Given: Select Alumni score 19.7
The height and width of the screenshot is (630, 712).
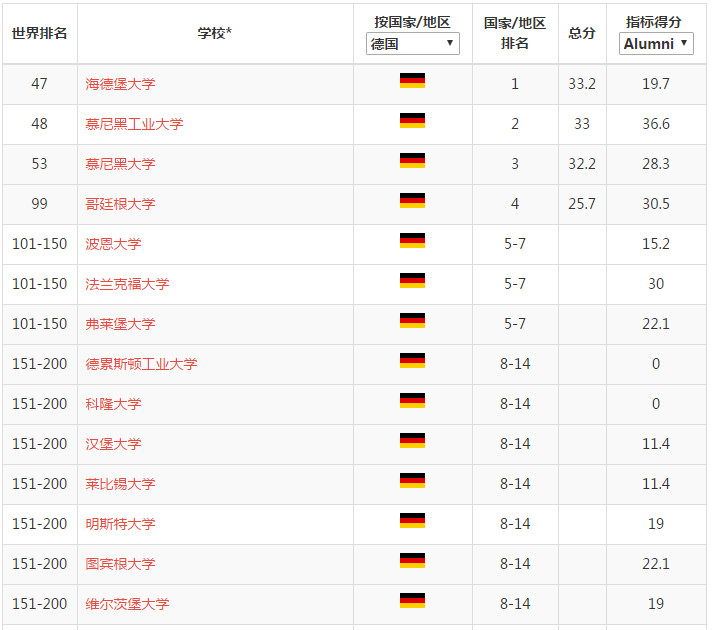Looking at the screenshot, I should tap(656, 84).
